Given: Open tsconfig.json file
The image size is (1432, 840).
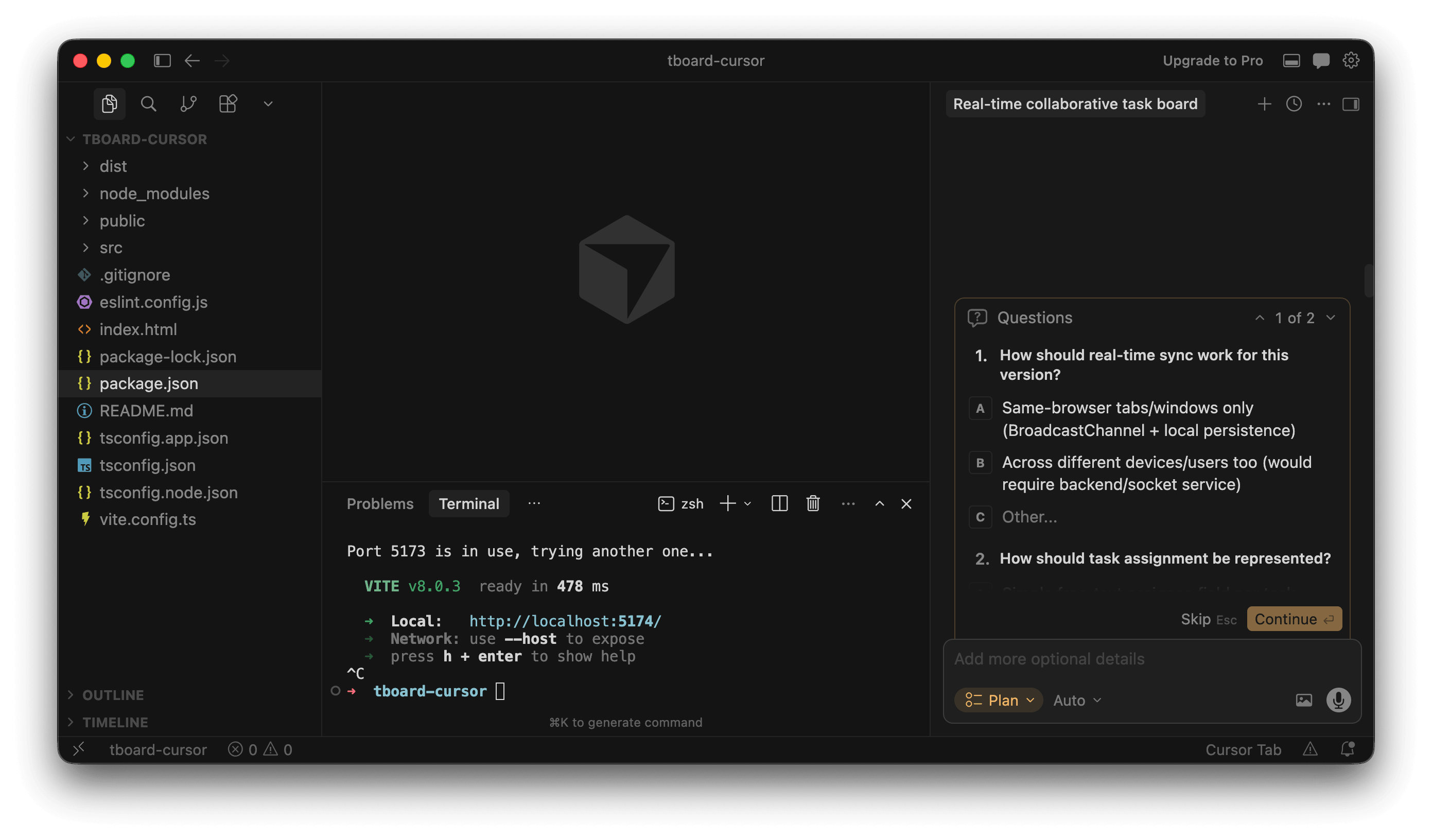Looking at the screenshot, I should tap(189, 465).
